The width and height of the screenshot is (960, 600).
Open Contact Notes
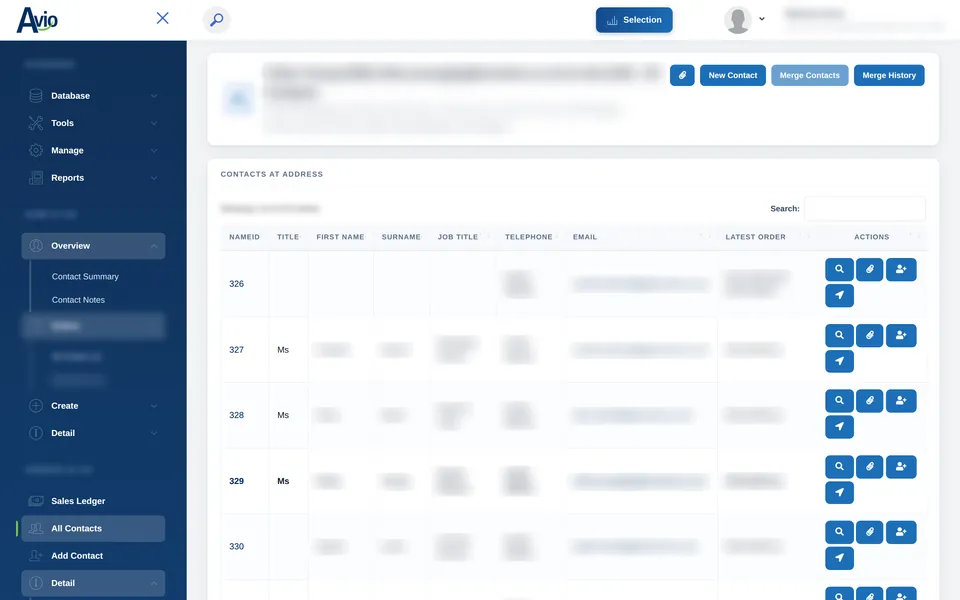coord(78,300)
